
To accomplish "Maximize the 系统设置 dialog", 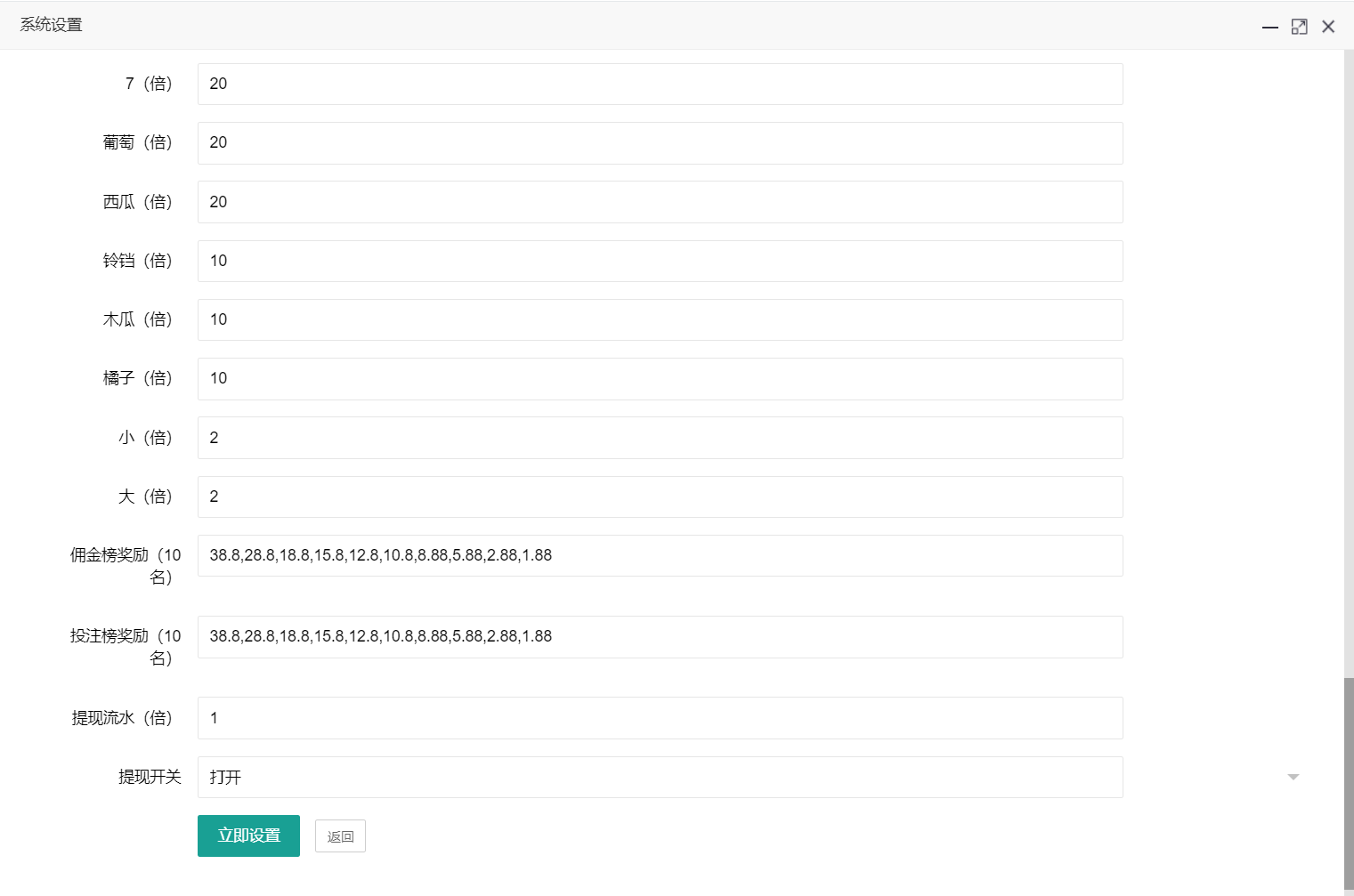I will [x=1300, y=27].
